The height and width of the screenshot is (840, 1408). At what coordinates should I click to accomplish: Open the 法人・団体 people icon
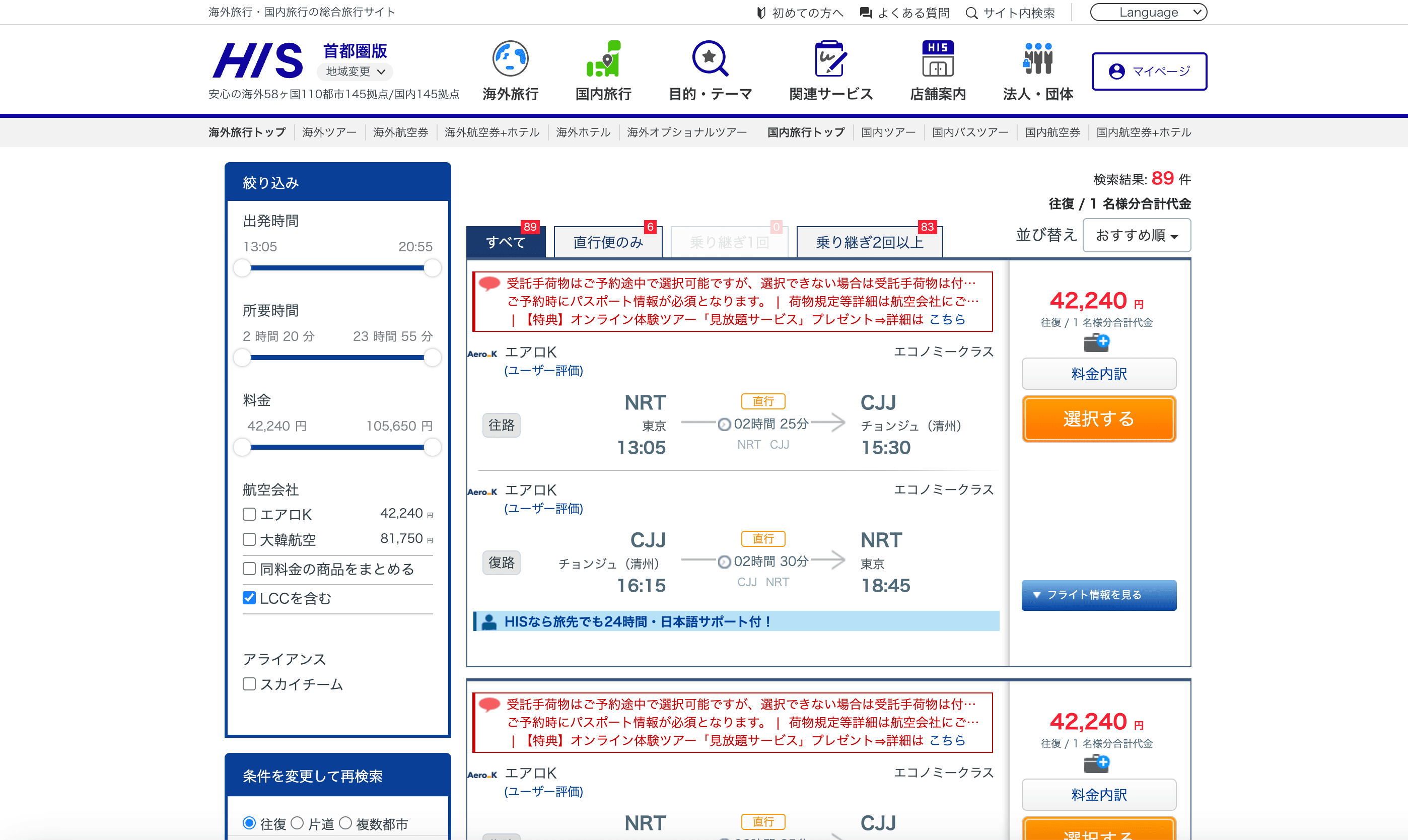[x=1037, y=58]
